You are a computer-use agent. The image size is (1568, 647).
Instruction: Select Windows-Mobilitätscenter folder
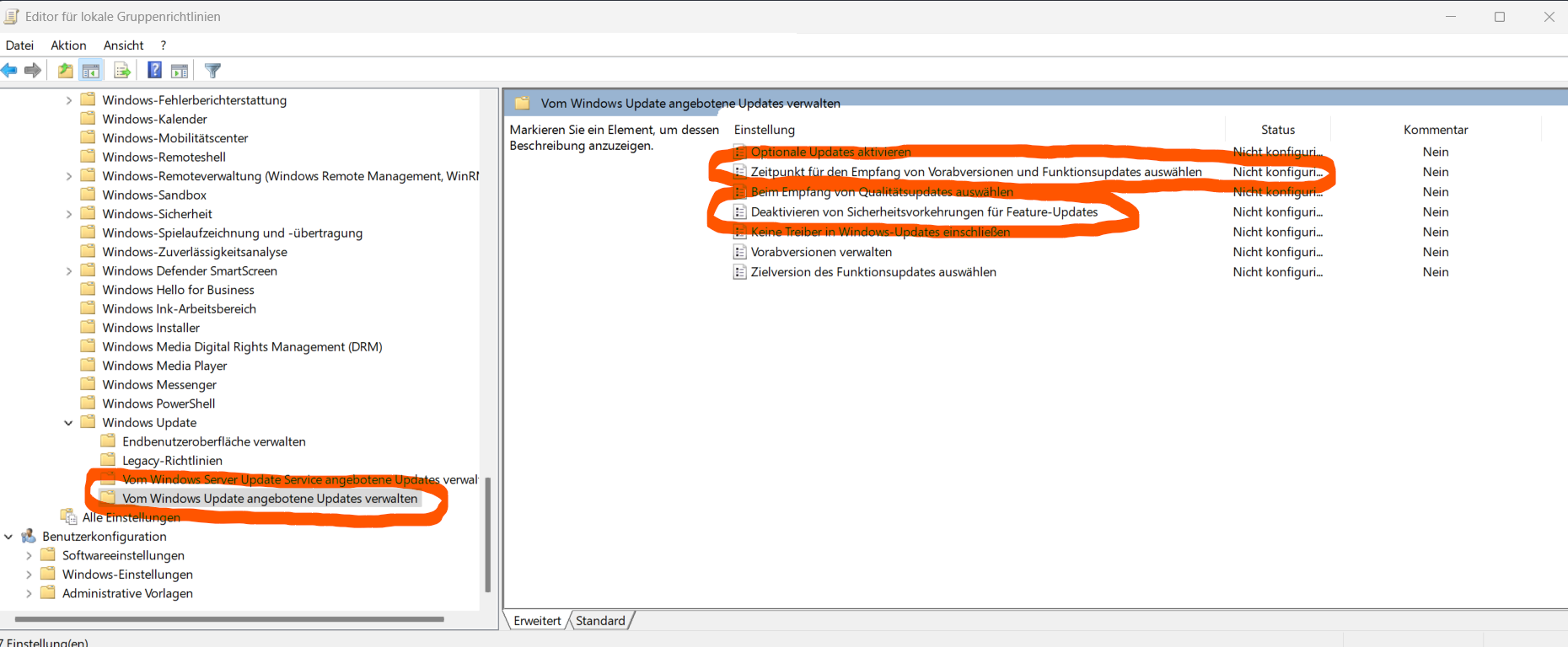(x=175, y=138)
